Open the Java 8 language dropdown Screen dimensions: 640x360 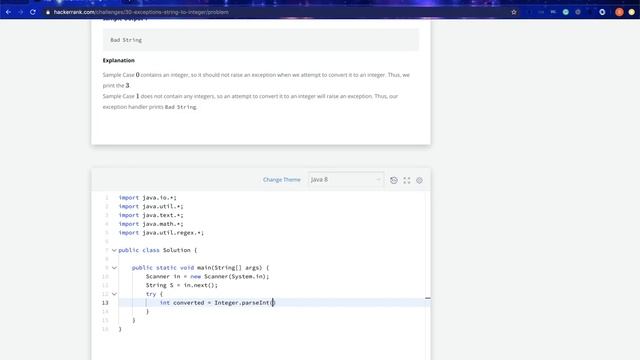coord(346,180)
